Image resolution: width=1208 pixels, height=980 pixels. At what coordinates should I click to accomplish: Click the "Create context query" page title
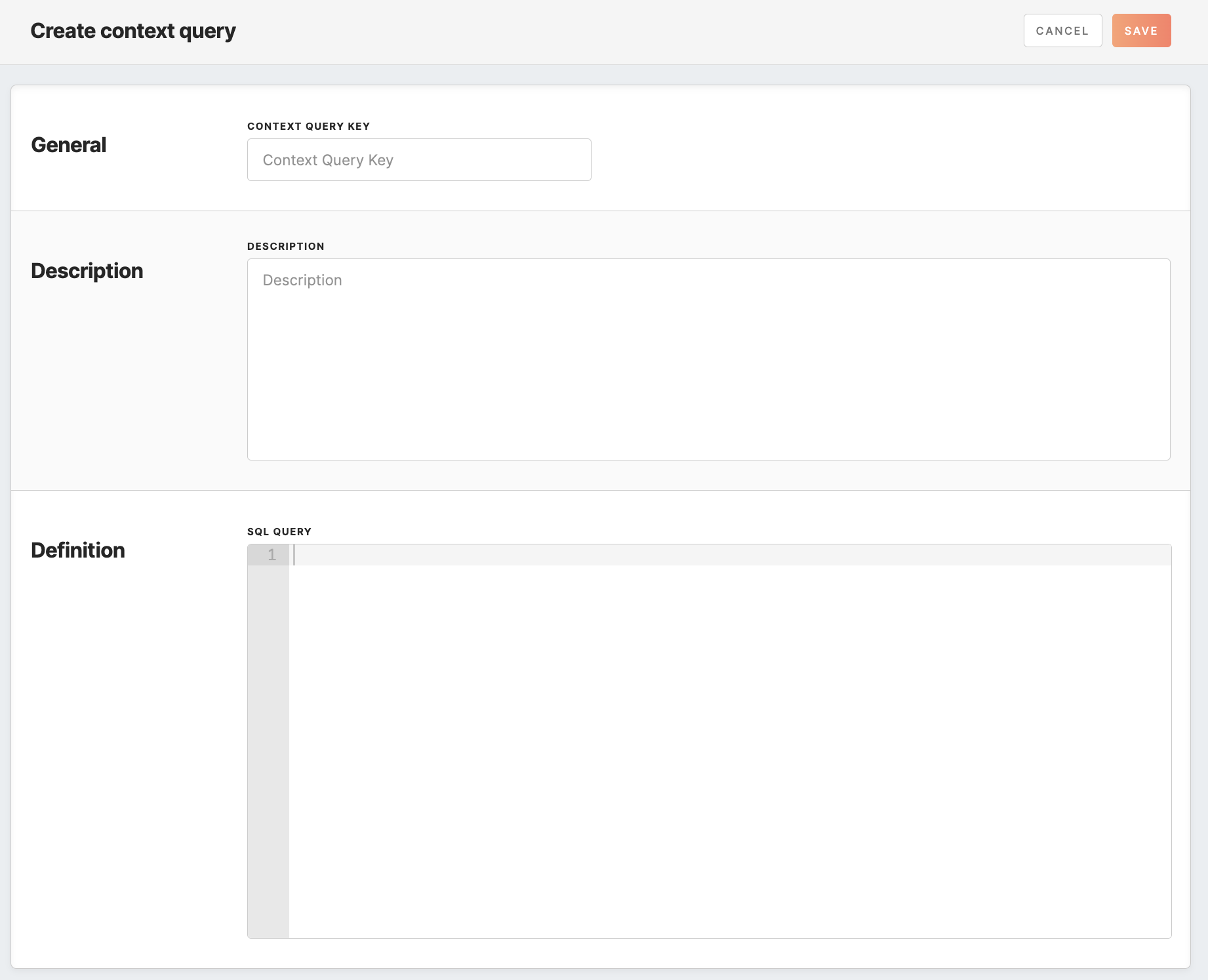(x=133, y=31)
